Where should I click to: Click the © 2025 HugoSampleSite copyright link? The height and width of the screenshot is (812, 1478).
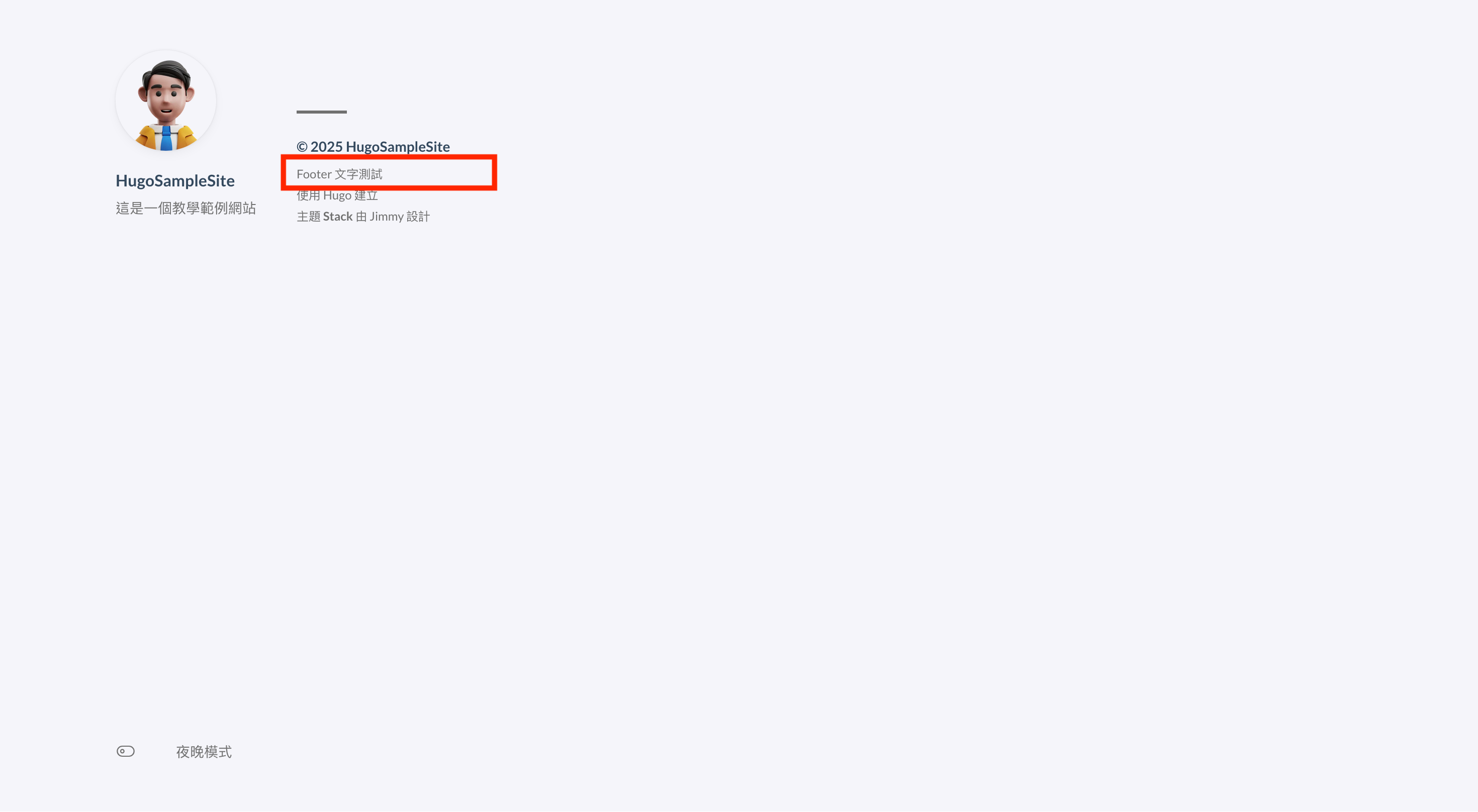coord(373,146)
